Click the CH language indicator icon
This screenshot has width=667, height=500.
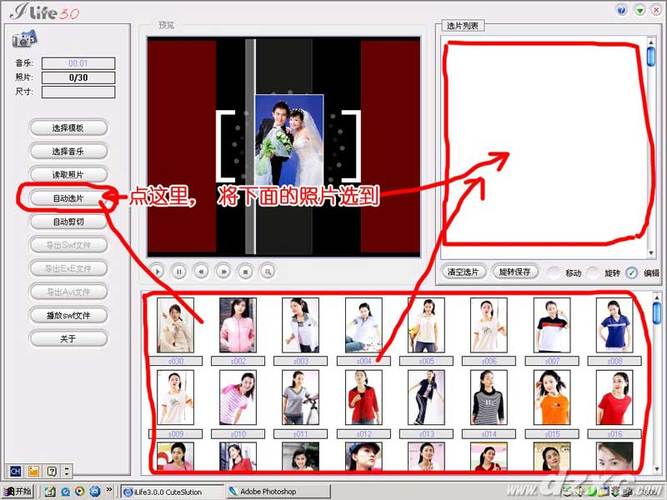pyautogui.click(x=14, y=470)
